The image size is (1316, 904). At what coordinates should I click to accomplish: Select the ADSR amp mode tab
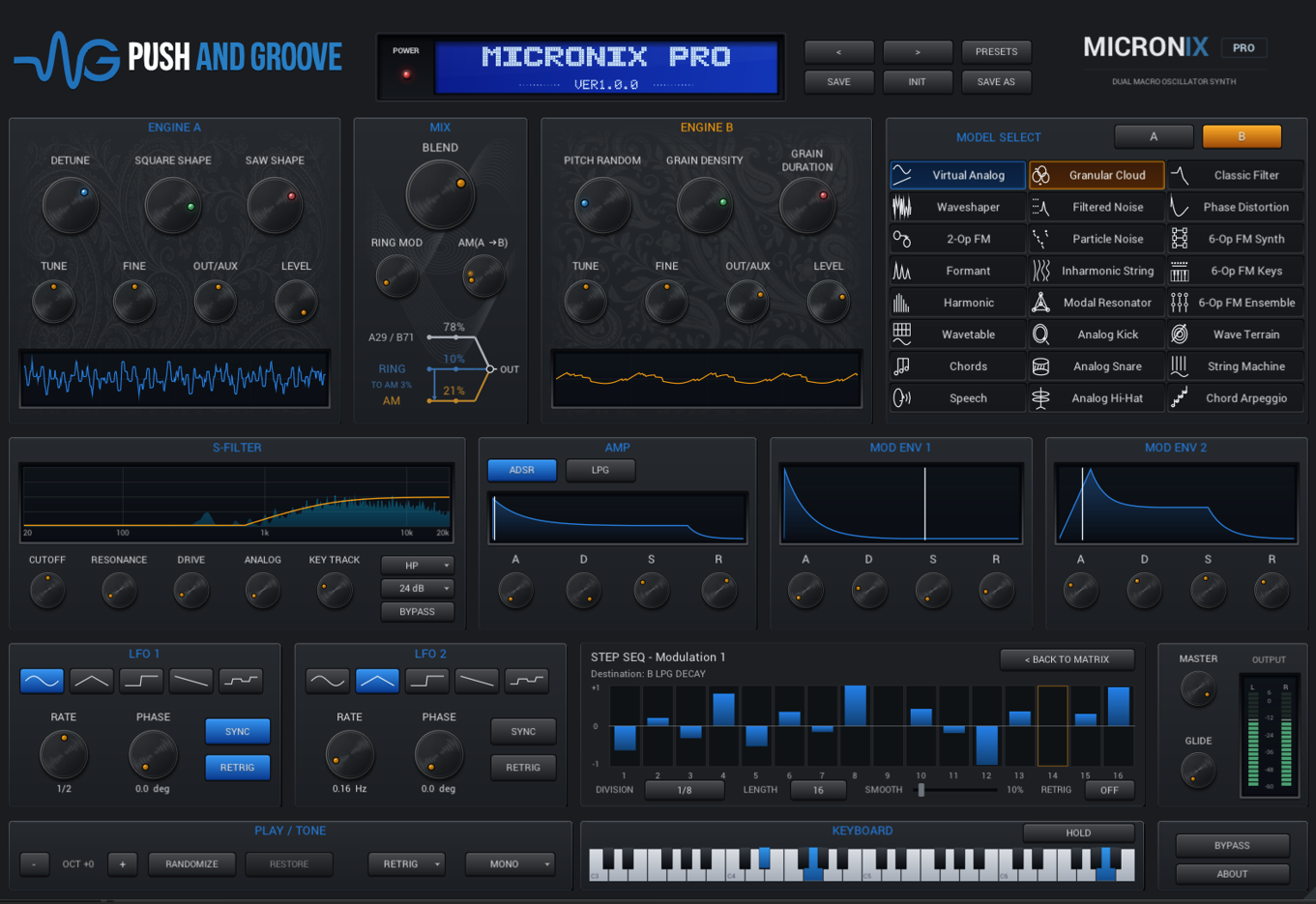point(522,470)
